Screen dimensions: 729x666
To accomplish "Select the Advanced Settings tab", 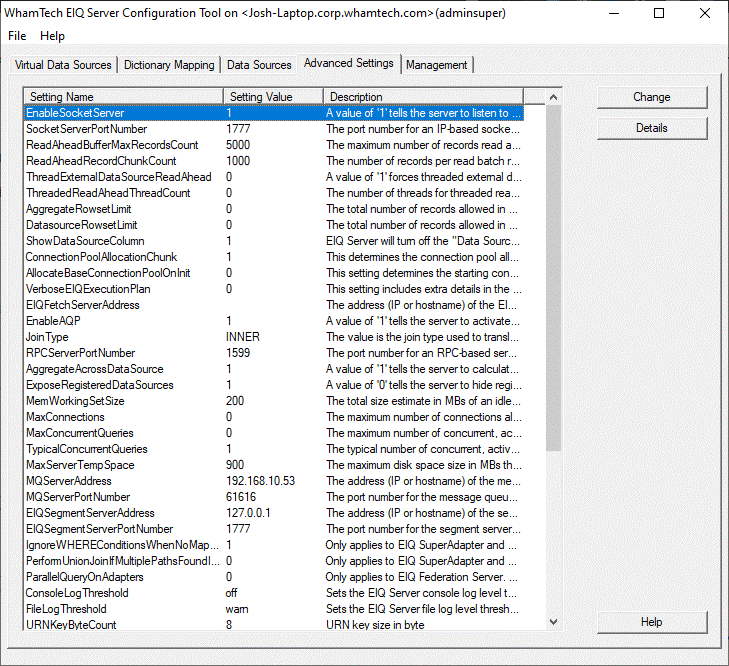I will (x=349, y=63).
